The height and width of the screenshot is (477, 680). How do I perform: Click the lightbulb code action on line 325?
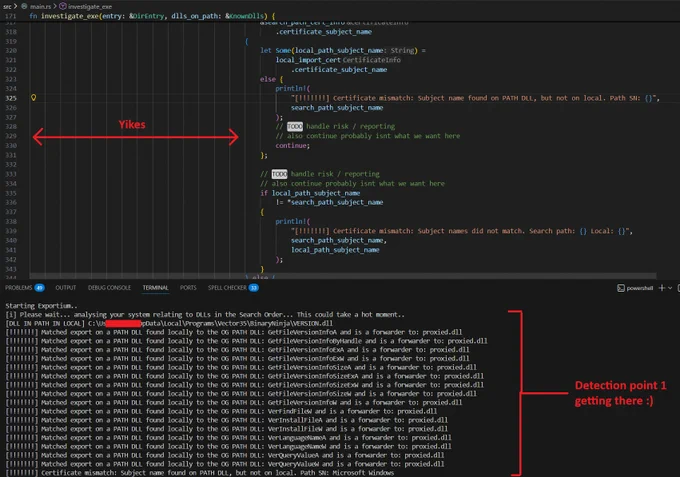point(33,98)
